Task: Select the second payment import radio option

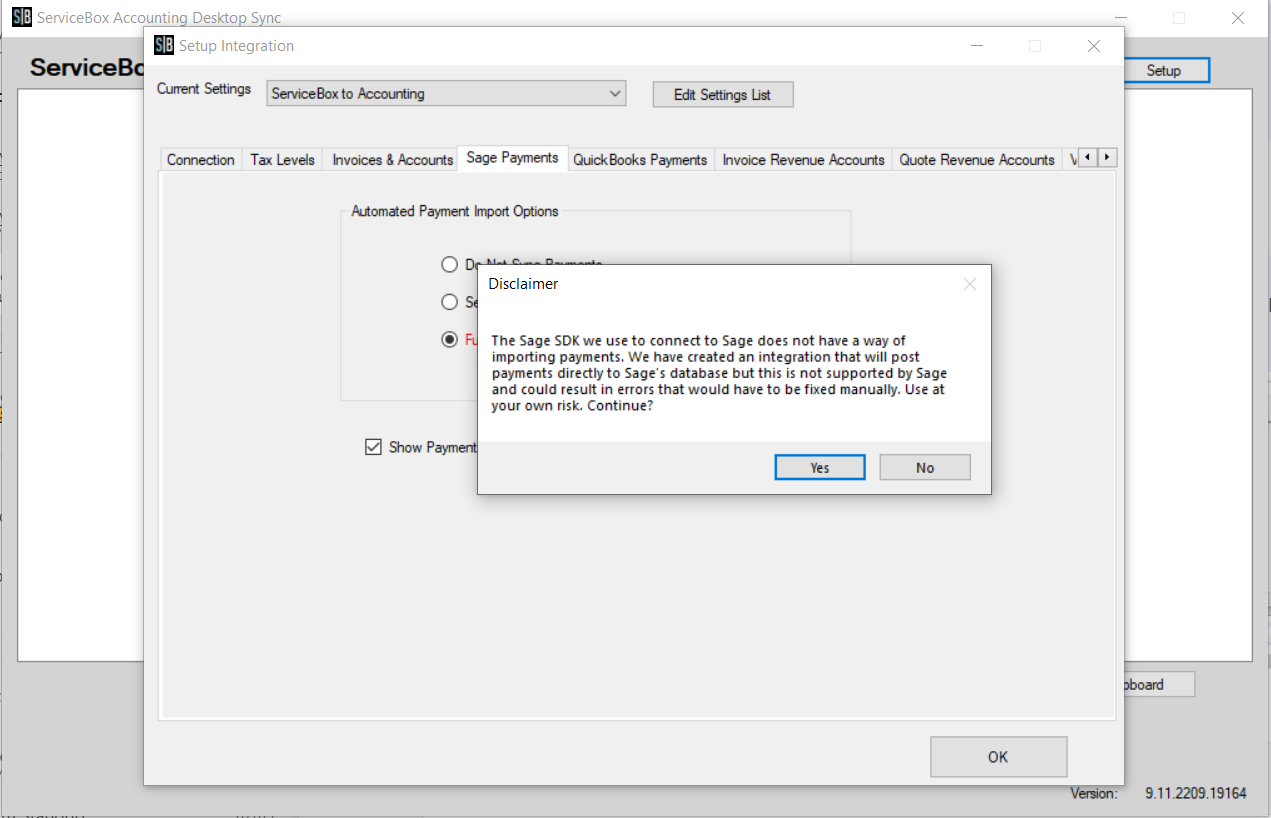Action: tap(450, 302)
